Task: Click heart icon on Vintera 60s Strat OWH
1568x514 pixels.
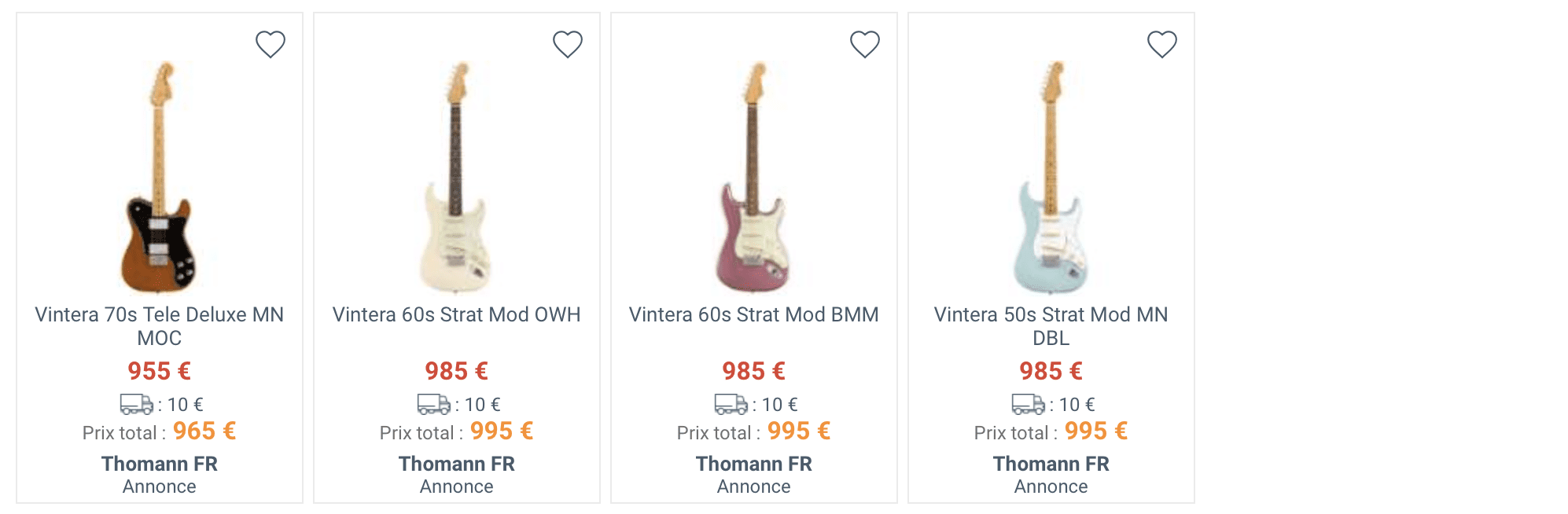Action: pyautogui.click(x=567, y=44)
